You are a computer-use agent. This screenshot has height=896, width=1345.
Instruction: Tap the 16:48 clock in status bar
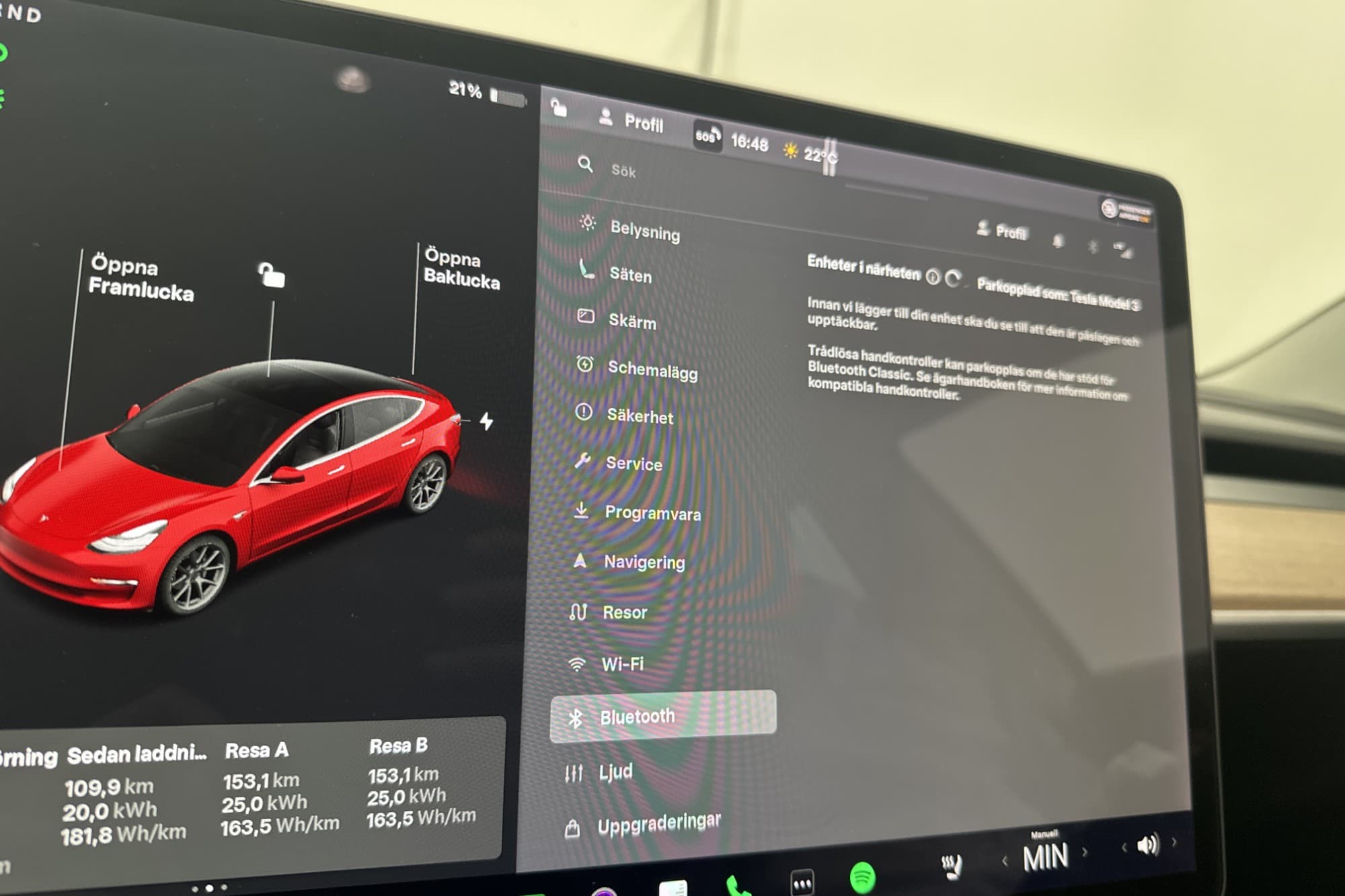pos(749,142)
